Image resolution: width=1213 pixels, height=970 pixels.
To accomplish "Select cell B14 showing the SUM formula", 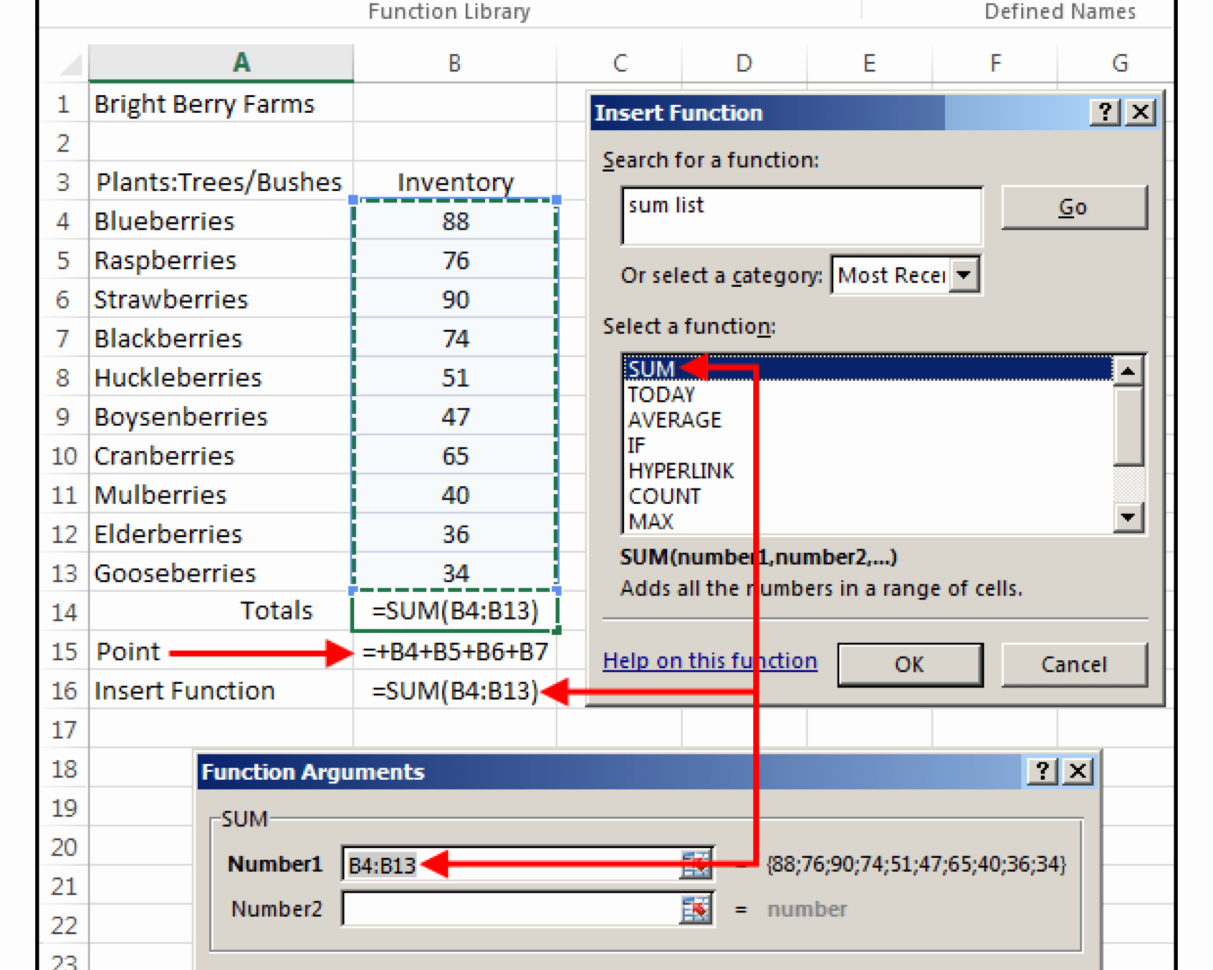I will pyautogui.click(x=455, y=611).
